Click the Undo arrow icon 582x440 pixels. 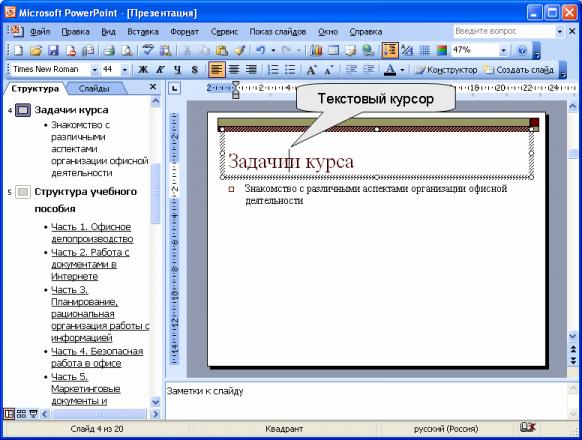261,50
